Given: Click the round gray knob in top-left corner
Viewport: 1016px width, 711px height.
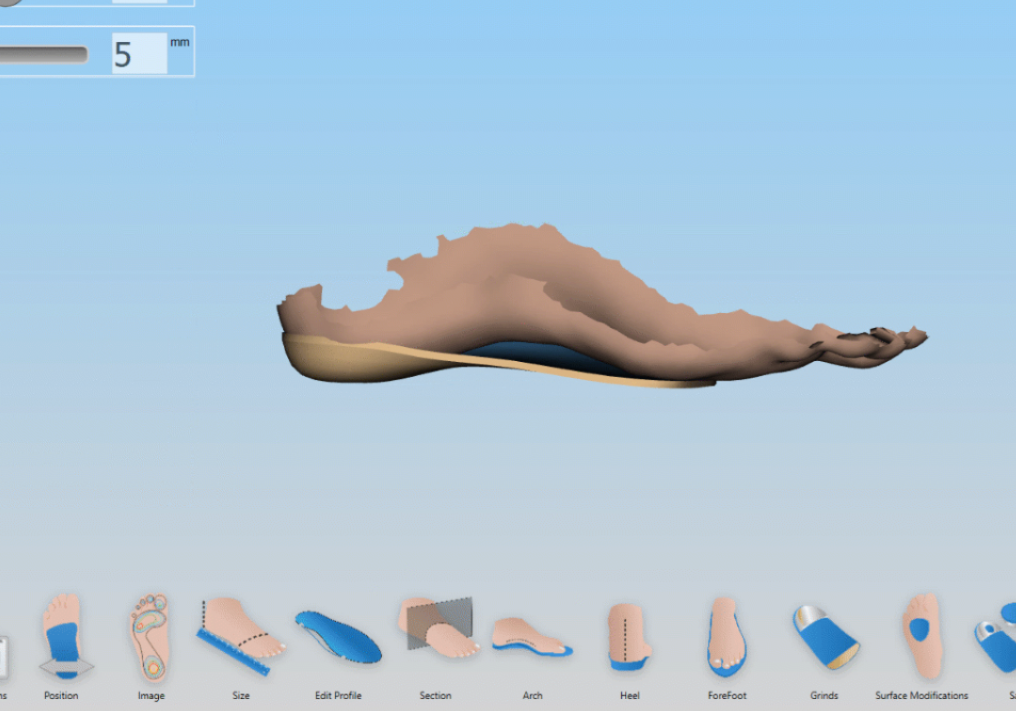Looking at the screenshot, I should (8, 2).
